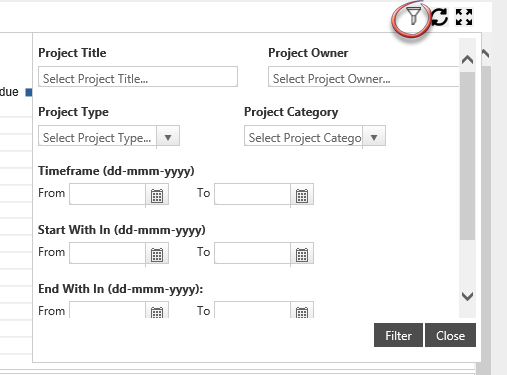Click the Select Project Title field
This screenshot has width=507, height=375.
[x=138, y=77]
